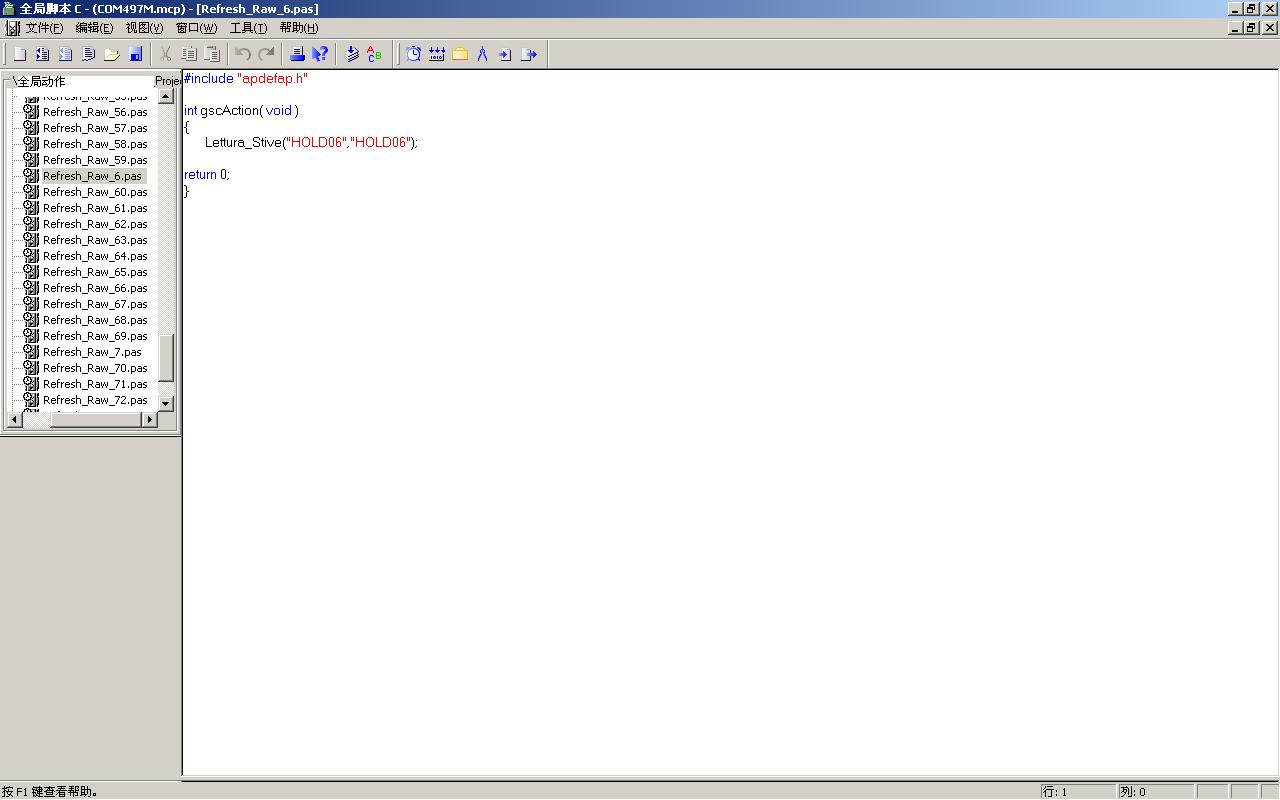Select Refresh_Raw_66.pas in the tree

coord(95,288)
